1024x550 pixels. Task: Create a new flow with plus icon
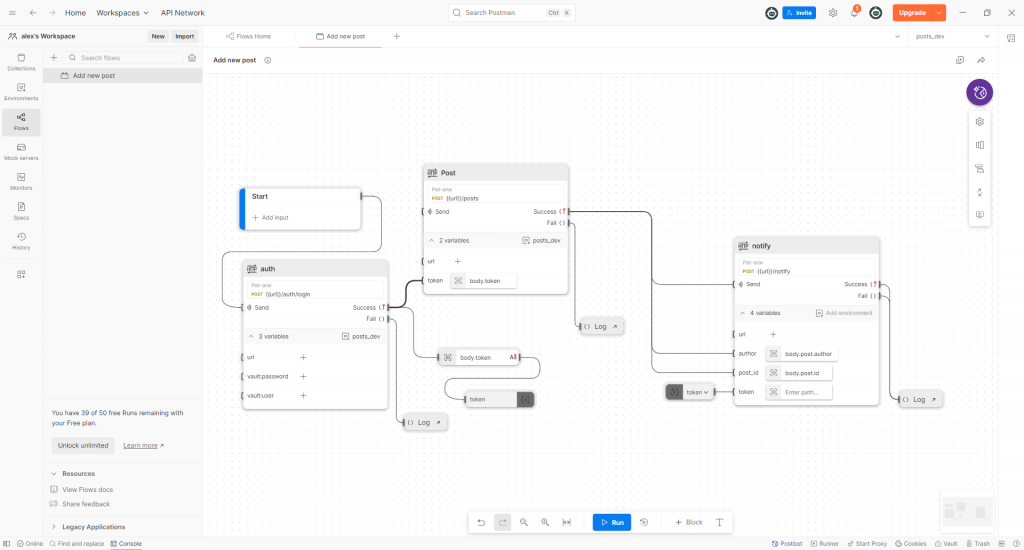pos(54,57)
